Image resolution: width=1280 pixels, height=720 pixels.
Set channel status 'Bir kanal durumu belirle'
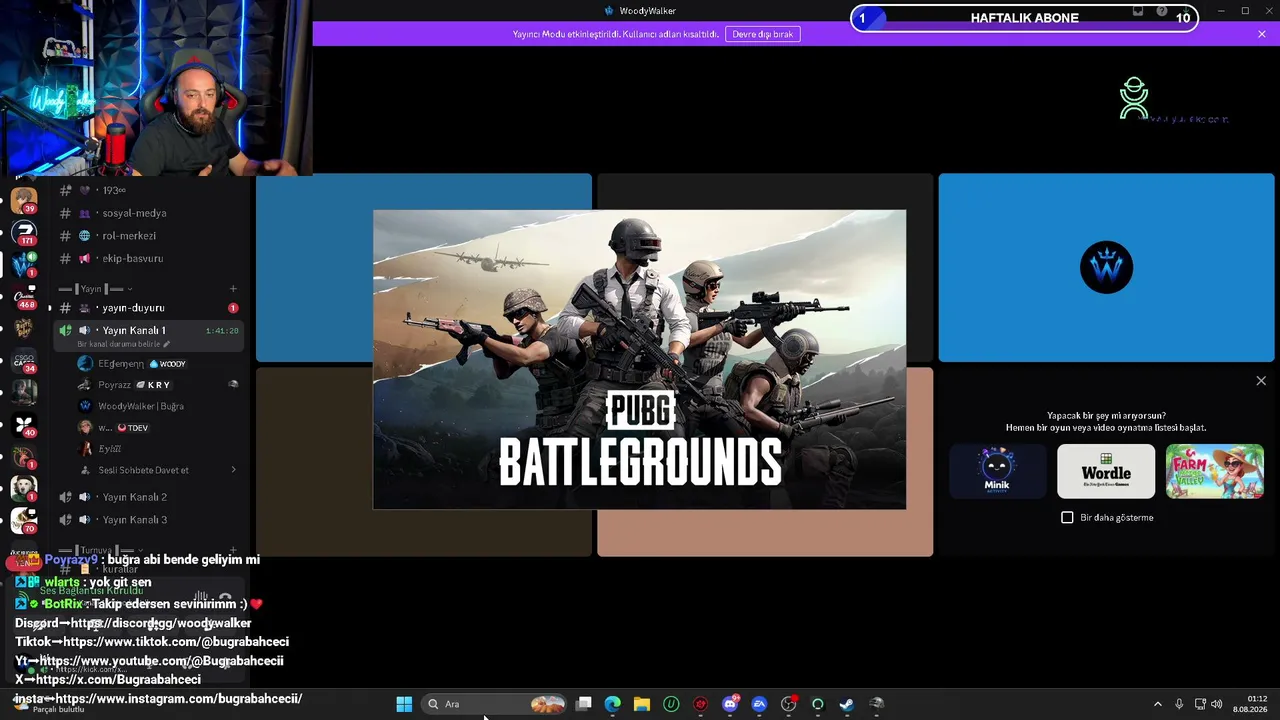pyautogui.click(x=124, y=344)
